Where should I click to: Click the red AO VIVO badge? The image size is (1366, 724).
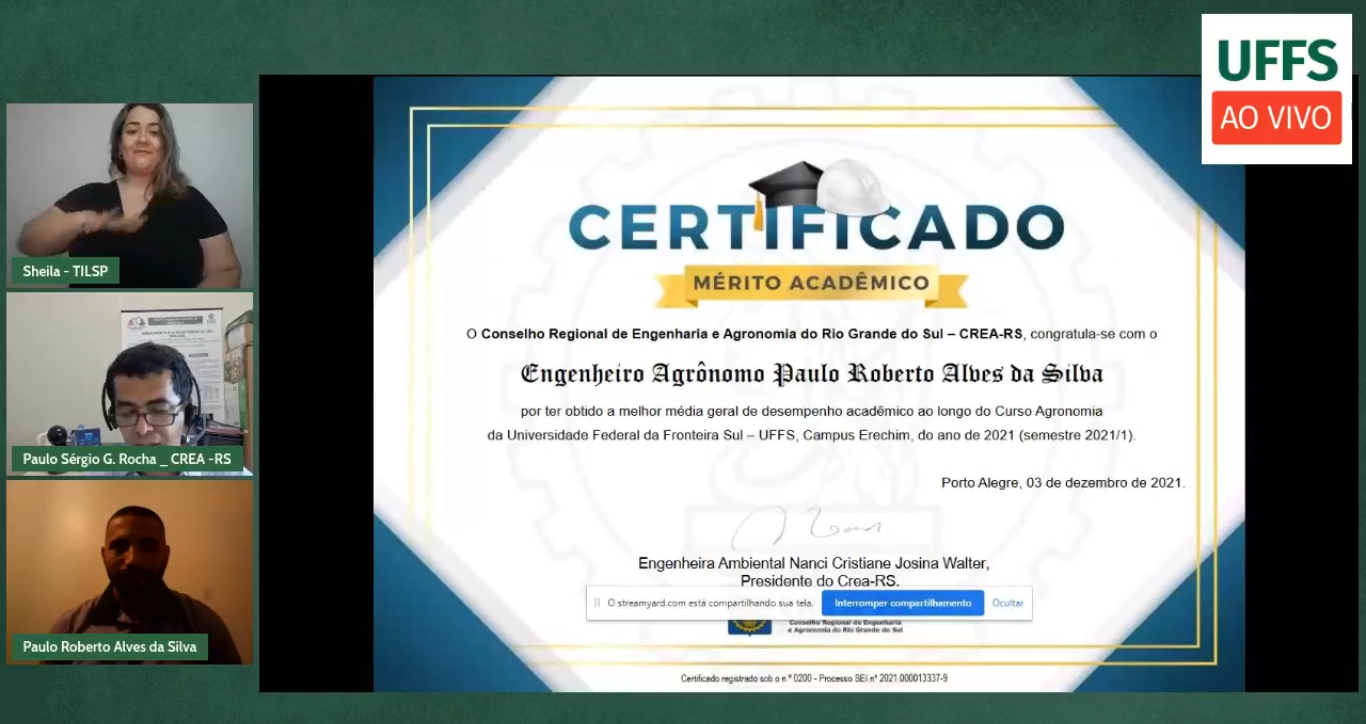(1277, 118)
